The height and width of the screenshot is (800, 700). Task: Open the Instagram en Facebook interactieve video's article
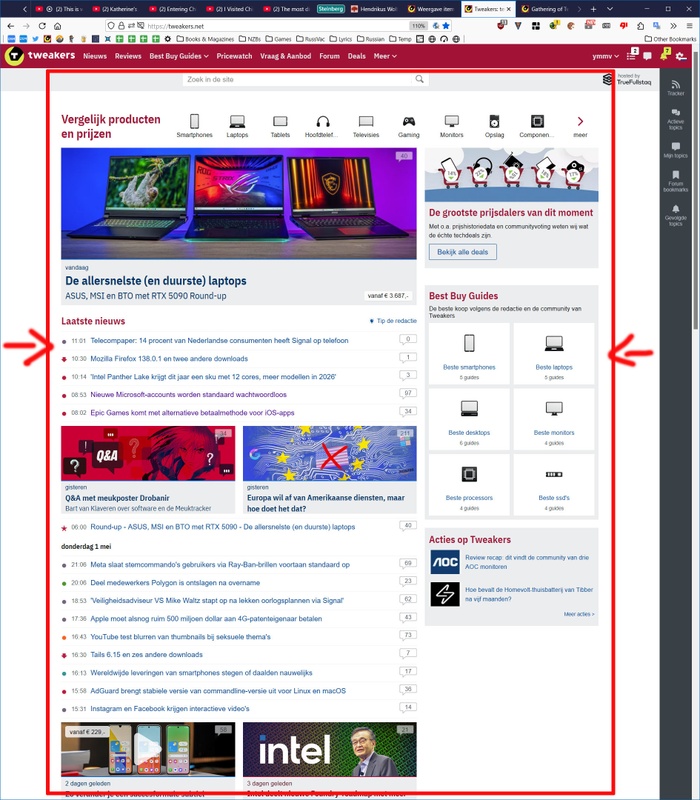point(170,709)
